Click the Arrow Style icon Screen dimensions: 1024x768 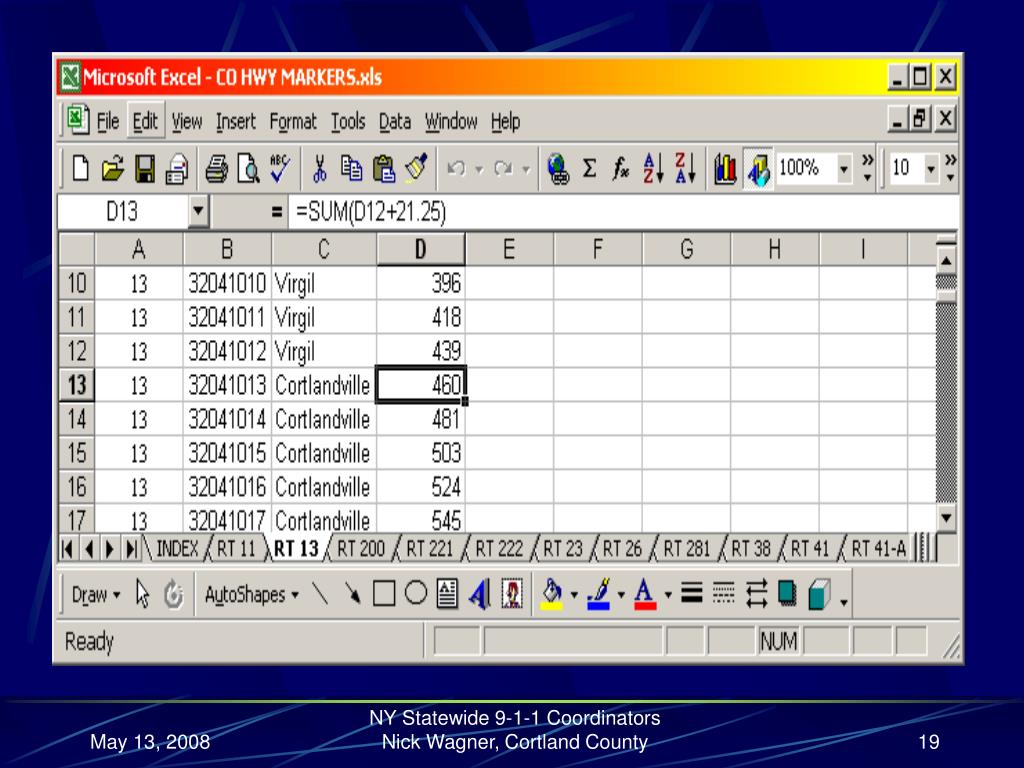pos(756,594)
